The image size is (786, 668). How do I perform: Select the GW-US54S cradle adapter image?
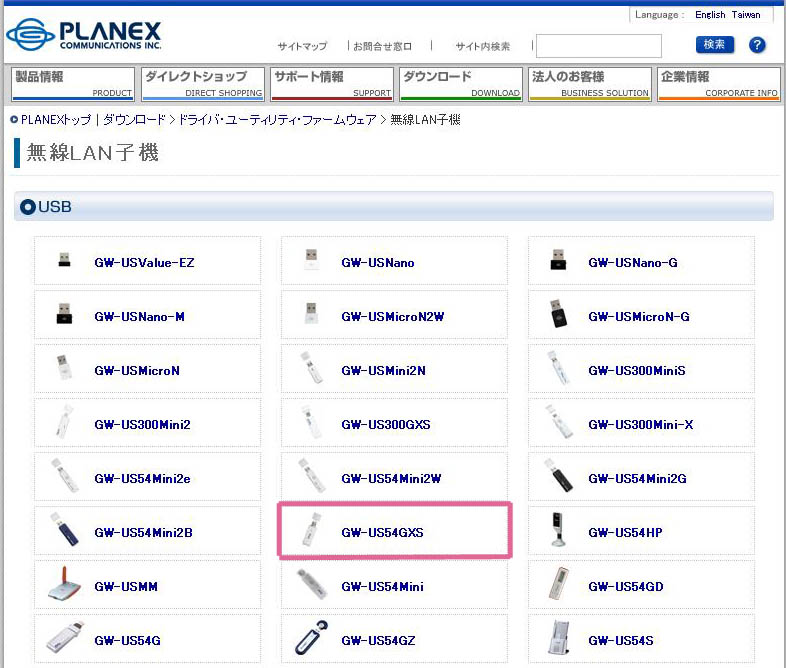558,637
